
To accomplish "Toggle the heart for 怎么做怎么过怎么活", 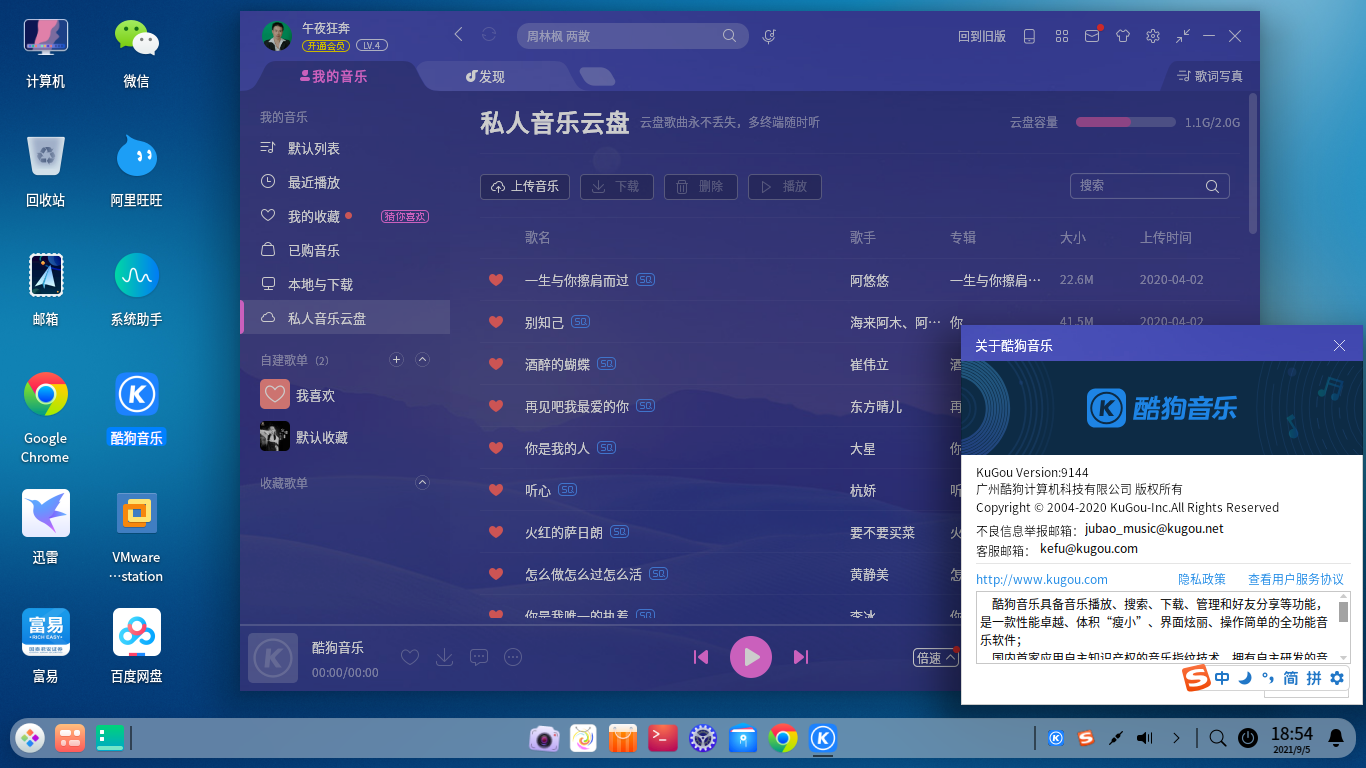I will [x=496, y=574].
